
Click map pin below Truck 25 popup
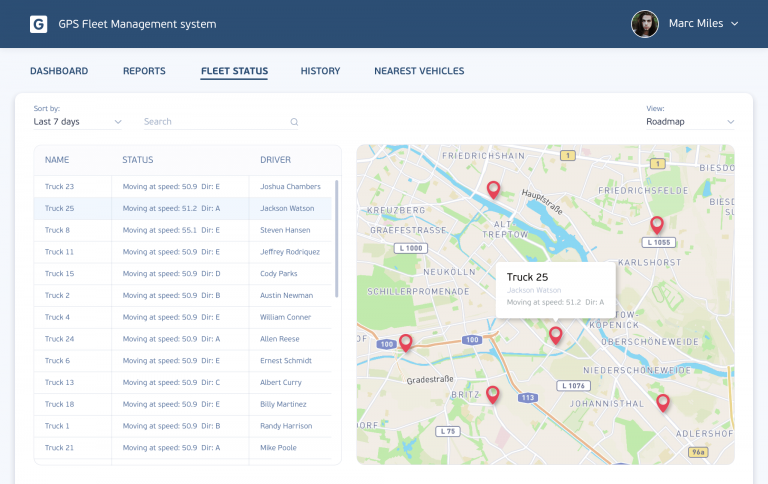pyautogui.click(x=556, y=335)
